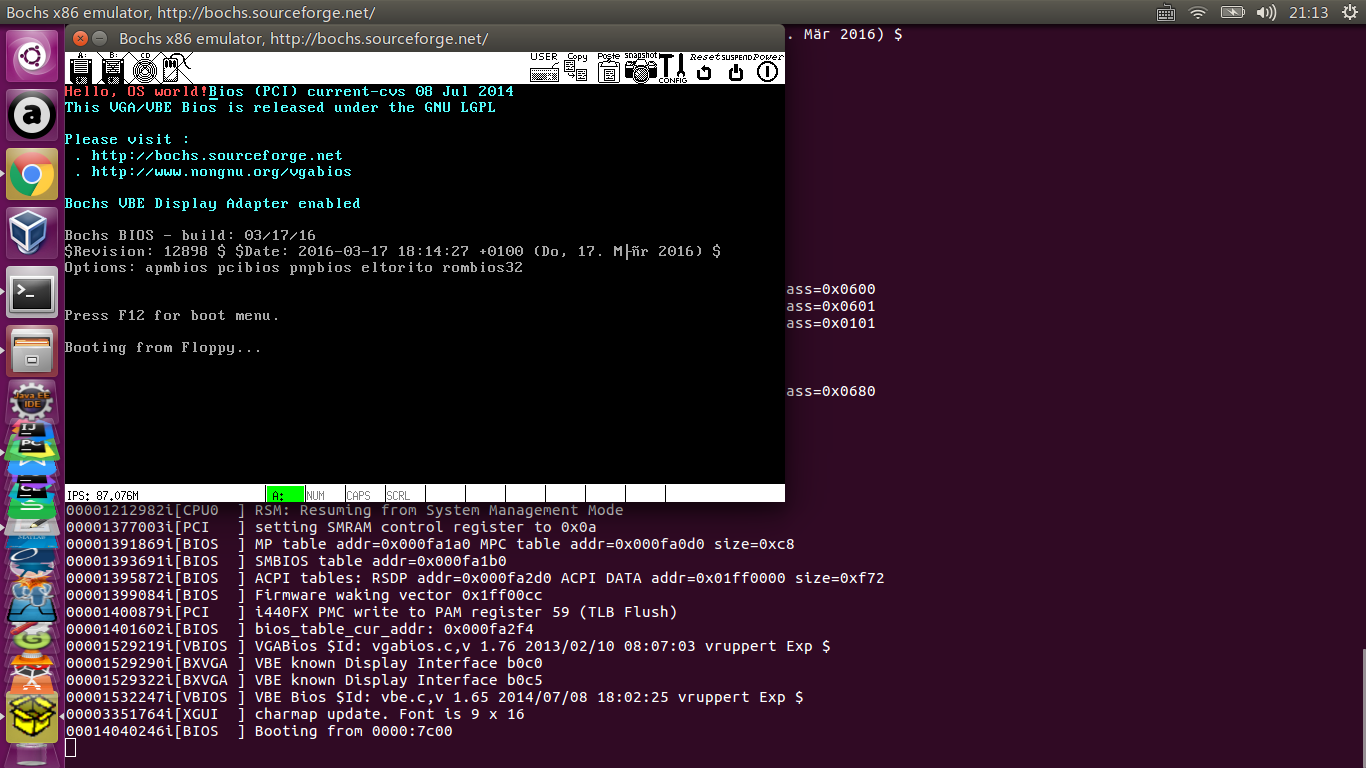This screenshot has width=1366, height=768.
Task: Click terminal log 'SMBIOS table addr=0x000fa1b0'
Action: coord(380,561)
